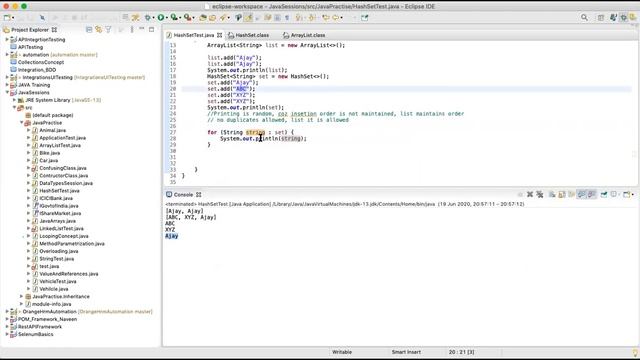Image resolution: width=640 pixels, height=360 pixels.
Task: Click the Open Type icon in toolbar
Action: 203,18
